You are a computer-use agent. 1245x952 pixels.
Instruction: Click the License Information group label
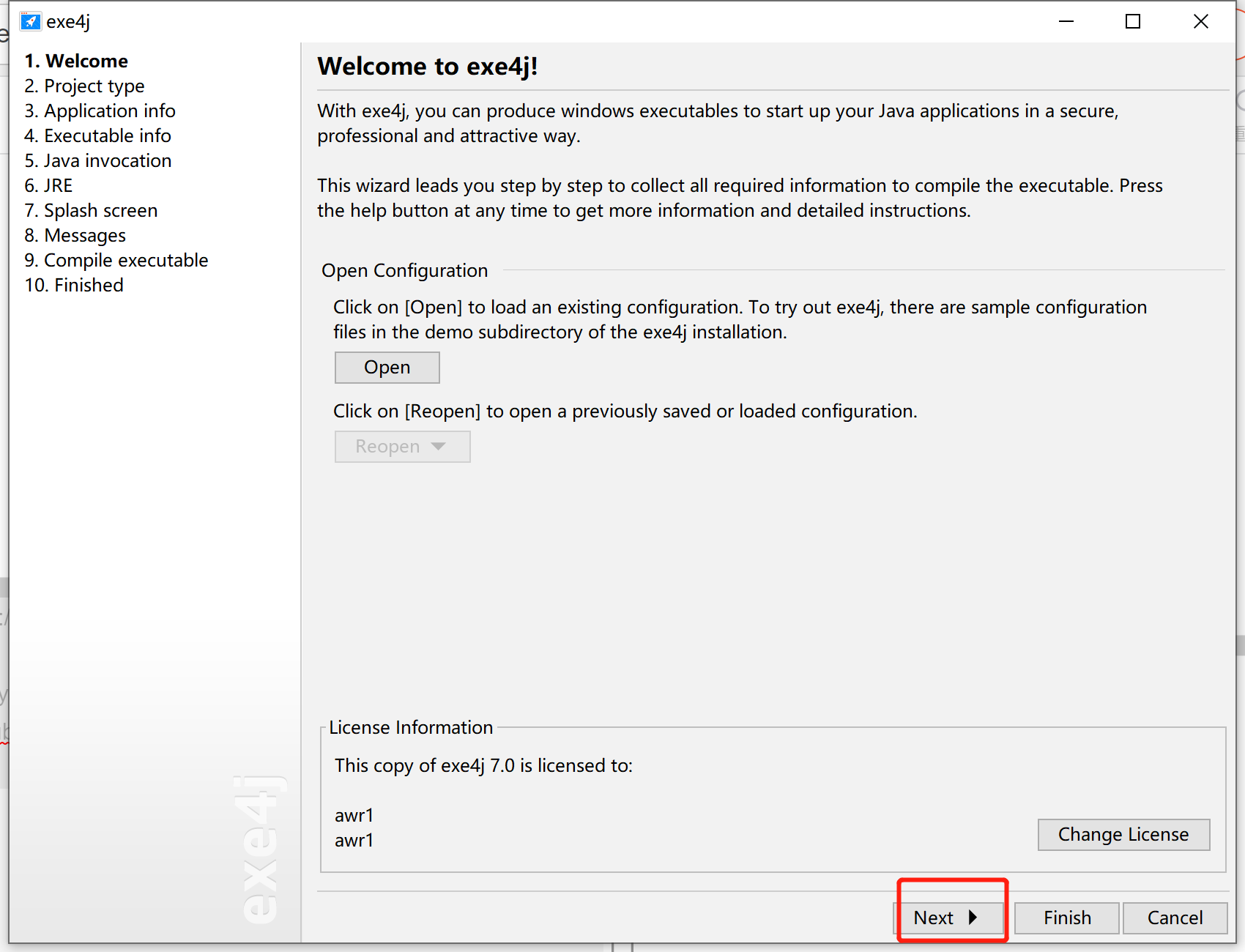[411, 727]
